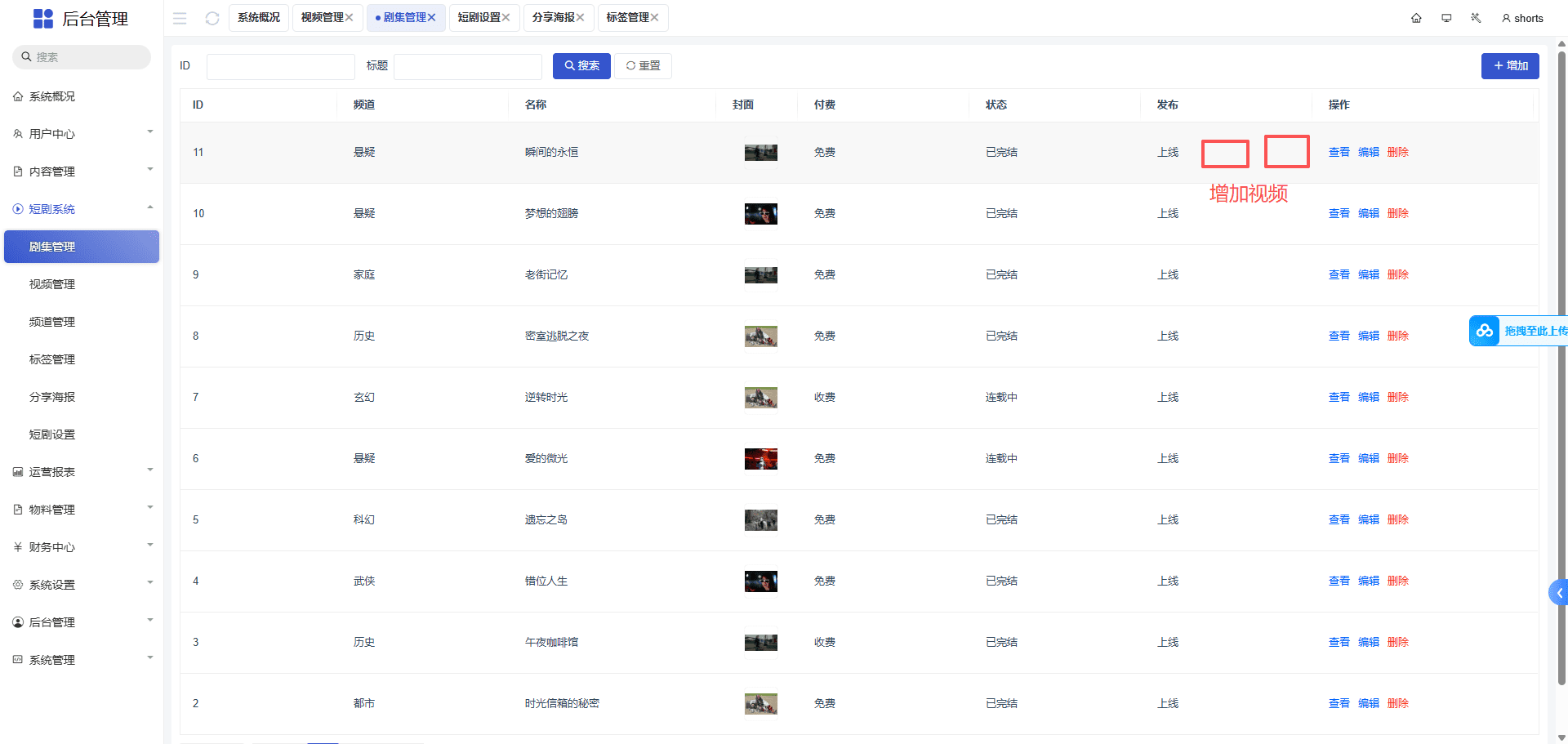Click the blue side-panel arrow on the right edge
The width and height of the screenshot is (1568, 744).
(1558, 593)
